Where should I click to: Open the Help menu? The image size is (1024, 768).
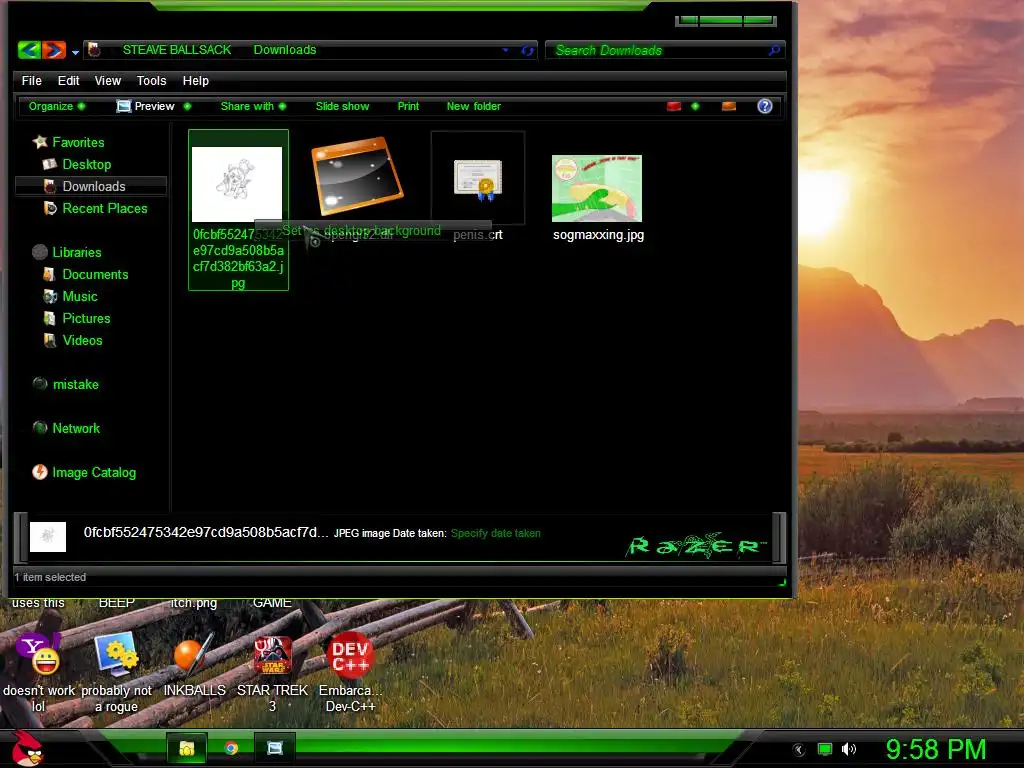[x=195, y=80]
